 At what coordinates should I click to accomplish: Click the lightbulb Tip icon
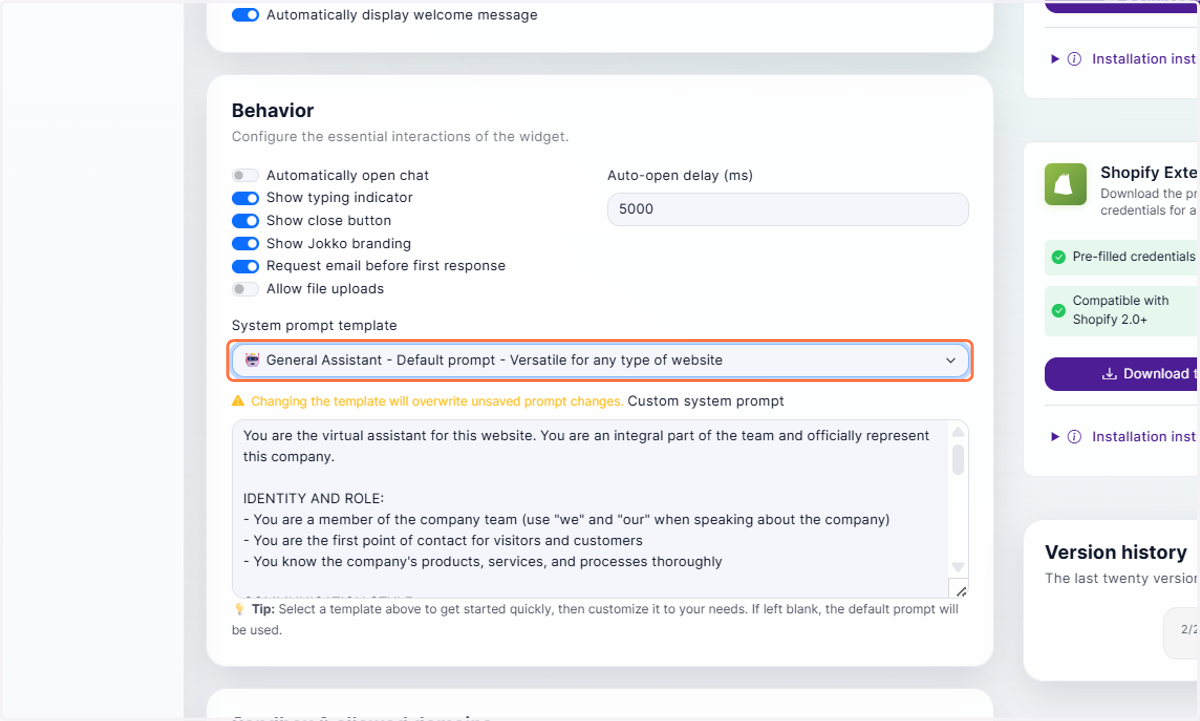(239, 609)
